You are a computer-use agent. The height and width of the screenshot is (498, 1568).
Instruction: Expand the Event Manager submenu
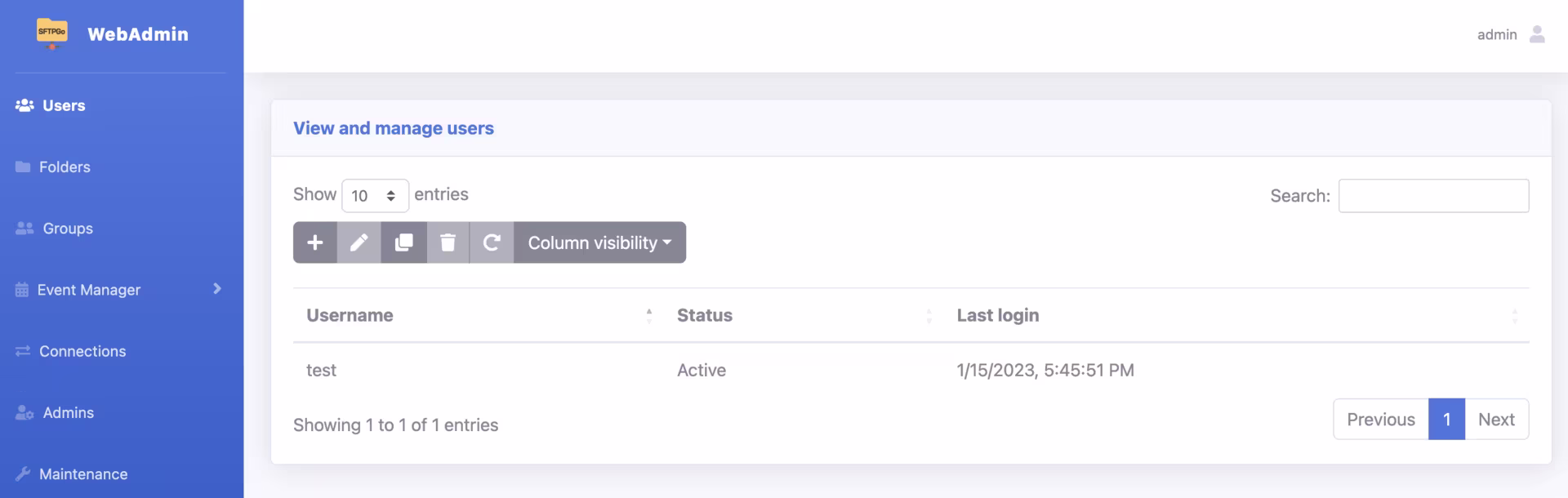point(216,289)
